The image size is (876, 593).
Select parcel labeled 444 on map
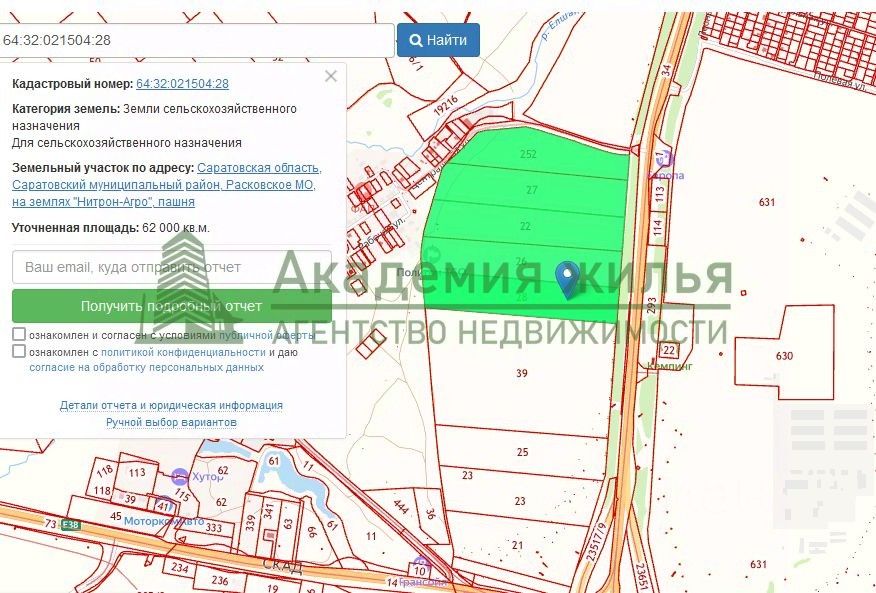[x=401, y=506]
